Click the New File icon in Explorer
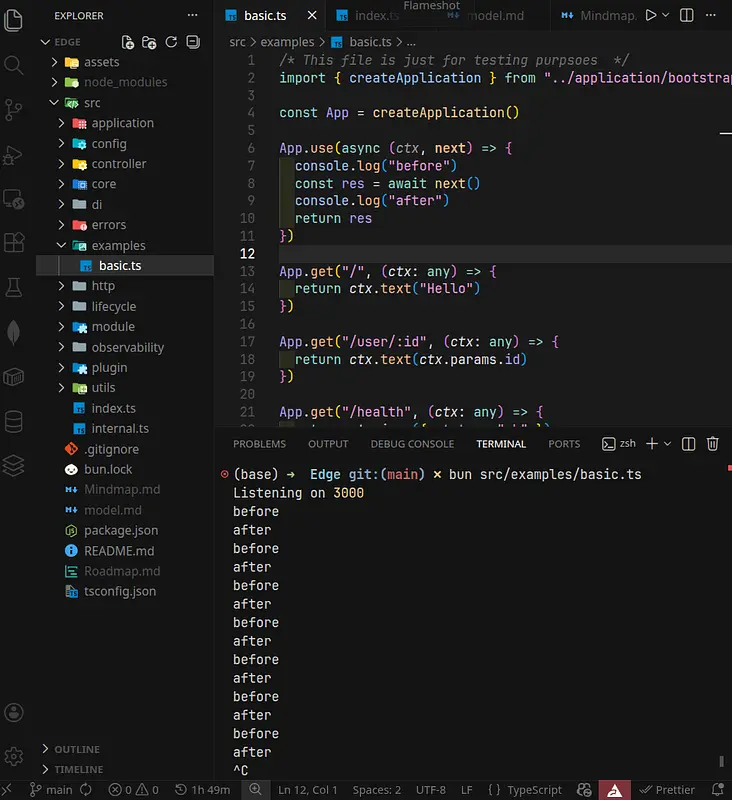This screenshot has height=800, width=732. pyautogui.click(x=128, y=42)
